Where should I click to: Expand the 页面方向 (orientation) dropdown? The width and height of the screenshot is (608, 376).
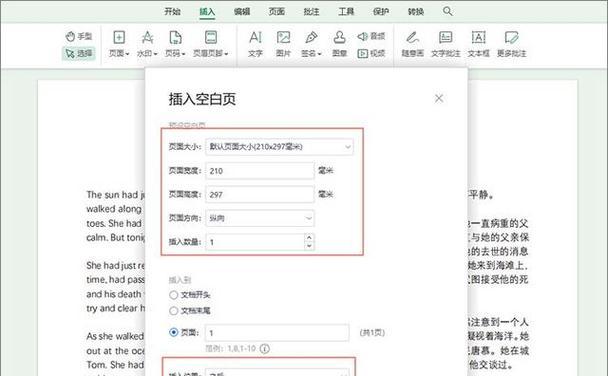(259, 218)
